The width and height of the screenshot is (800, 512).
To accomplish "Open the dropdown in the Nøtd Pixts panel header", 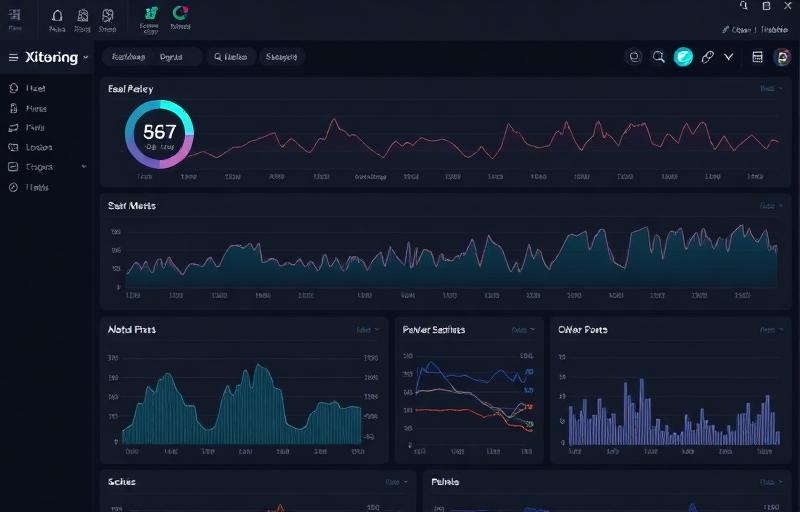I will pos(367,329).
